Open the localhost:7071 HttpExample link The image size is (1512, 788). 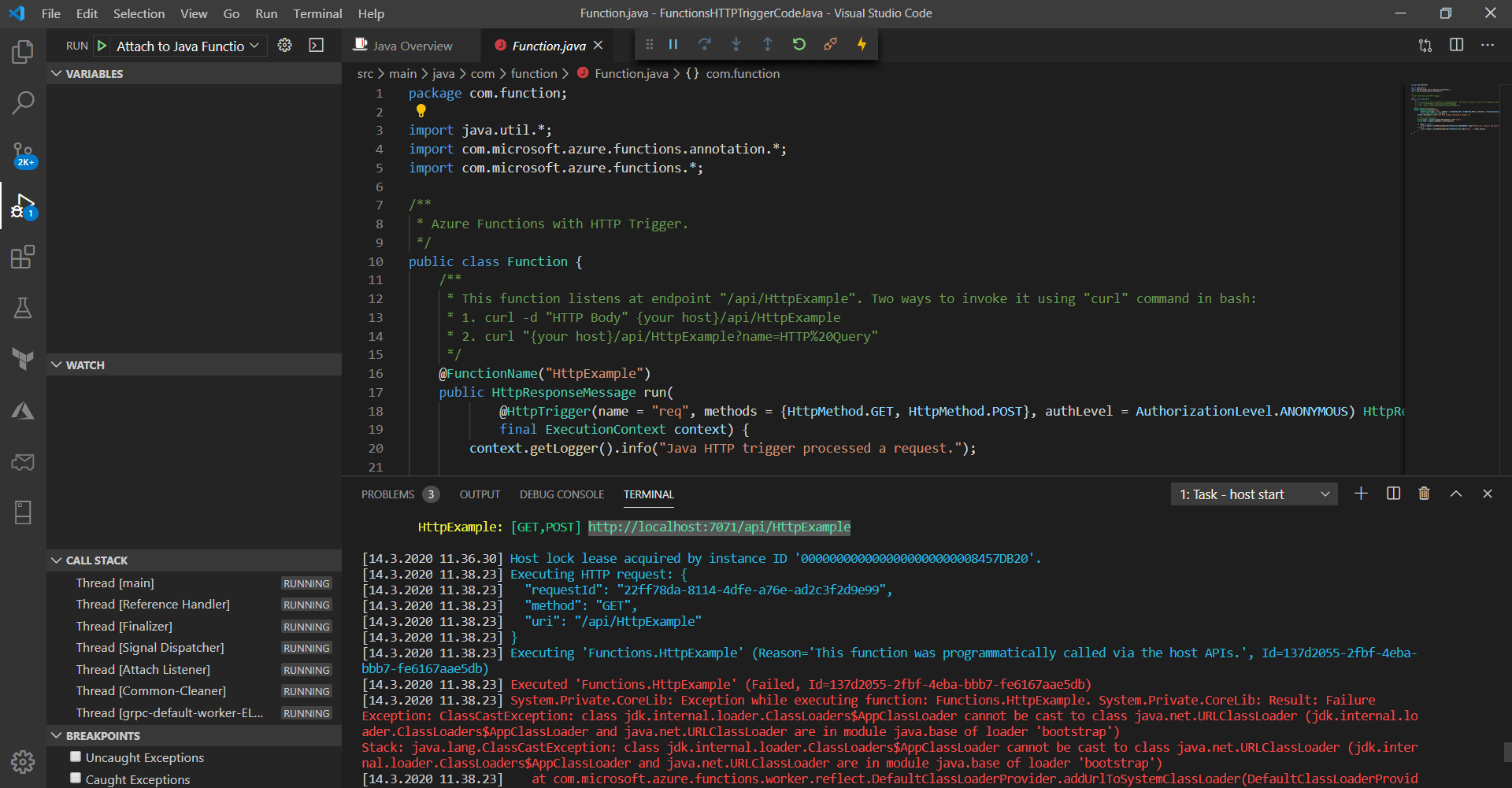point(719,527)
